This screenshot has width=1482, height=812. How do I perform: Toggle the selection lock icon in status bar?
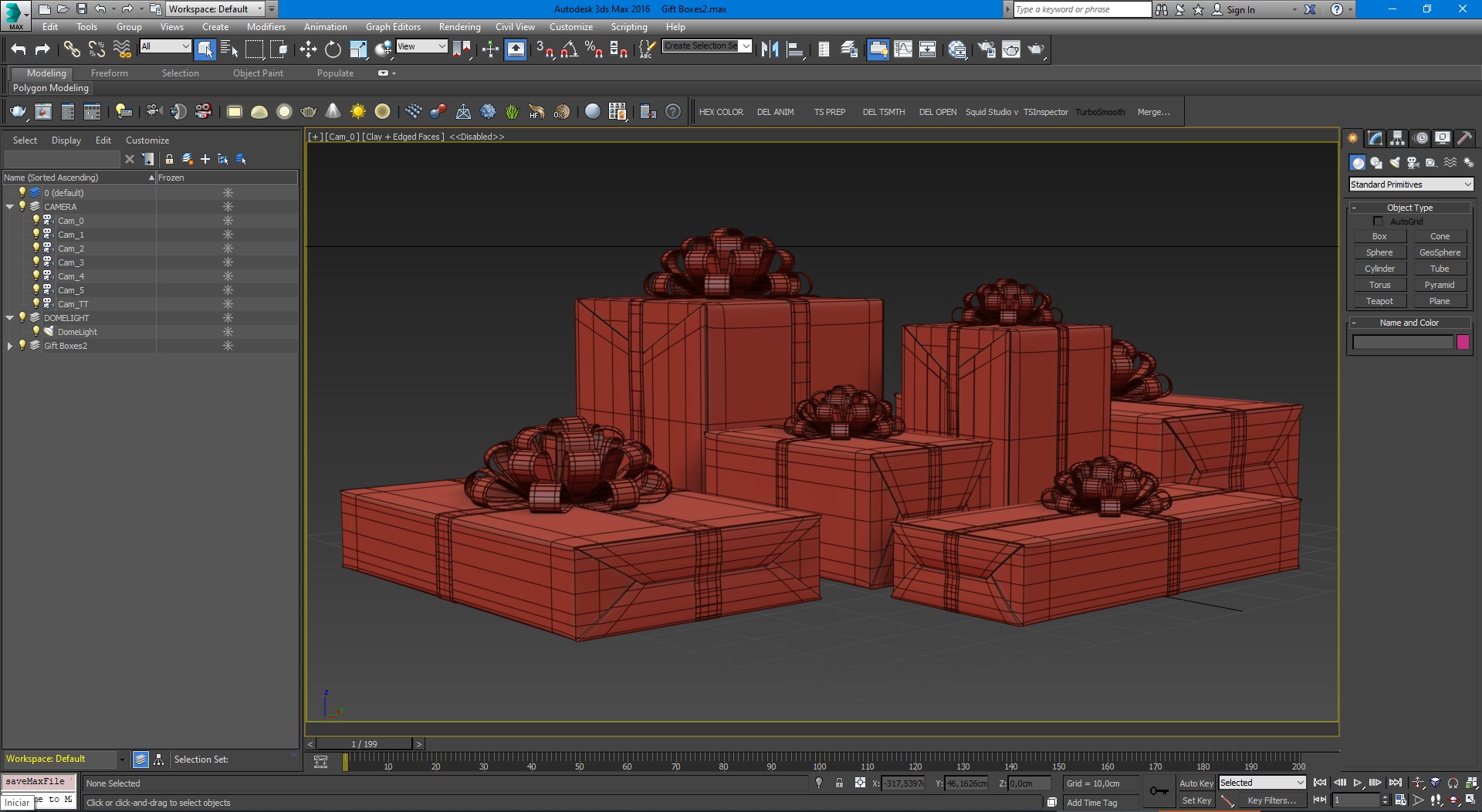pyautogui.click(x=839, y=783)
